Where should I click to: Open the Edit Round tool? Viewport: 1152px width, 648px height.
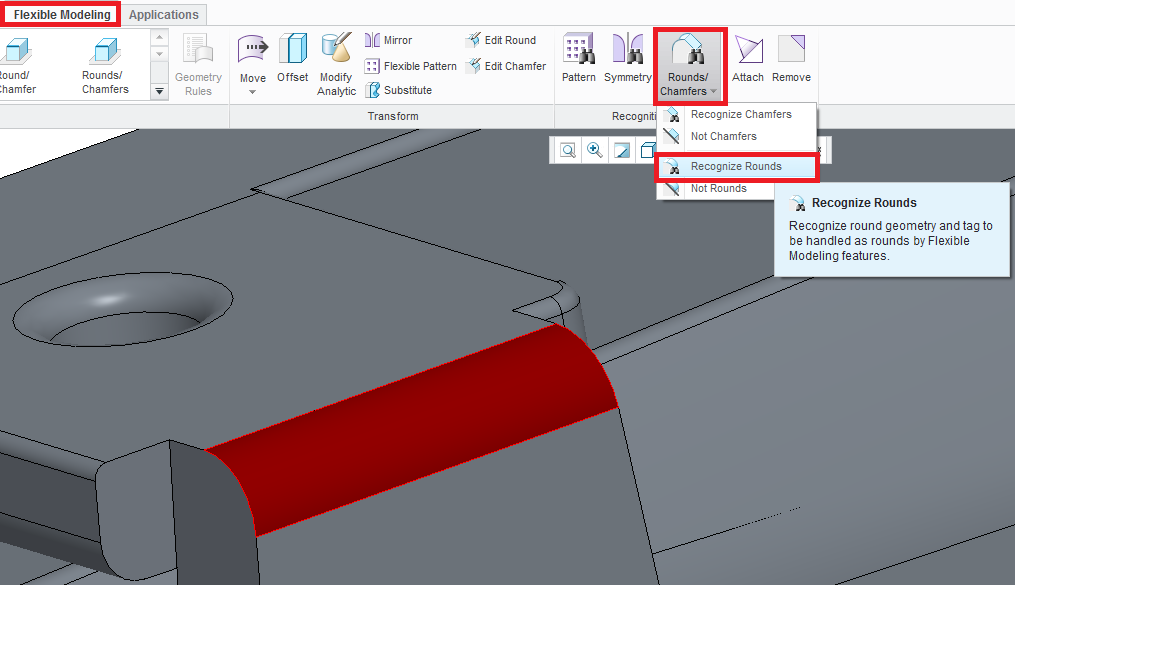[500, 41]
